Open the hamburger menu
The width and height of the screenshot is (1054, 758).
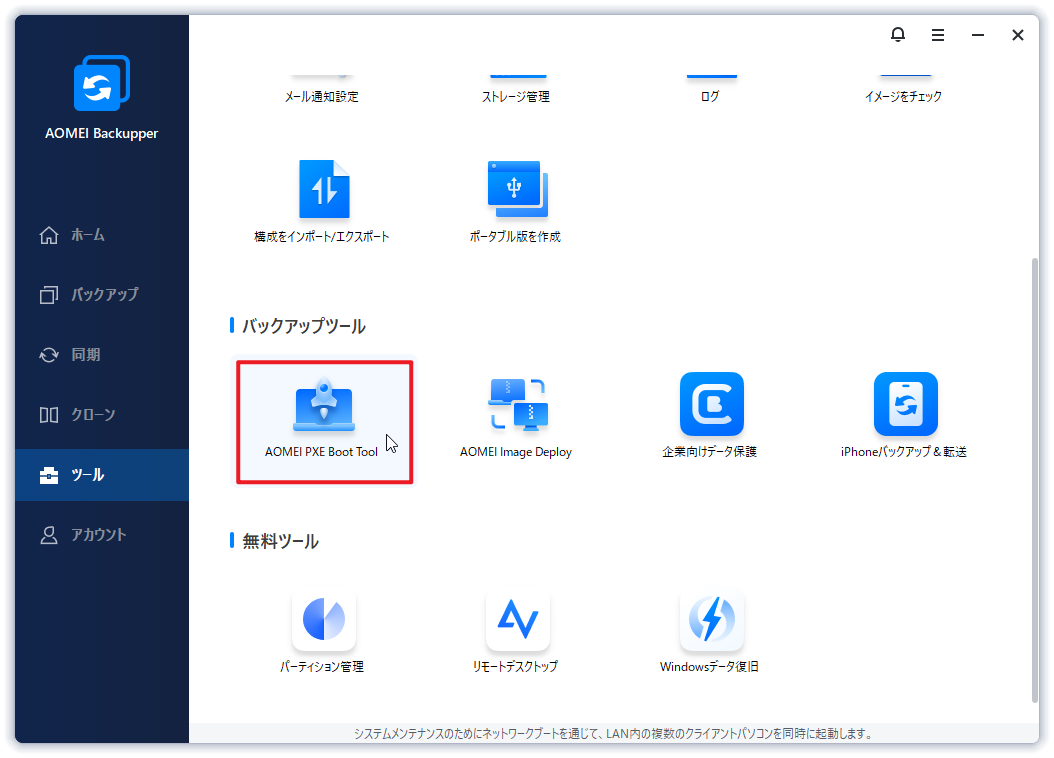coord(938,35)
